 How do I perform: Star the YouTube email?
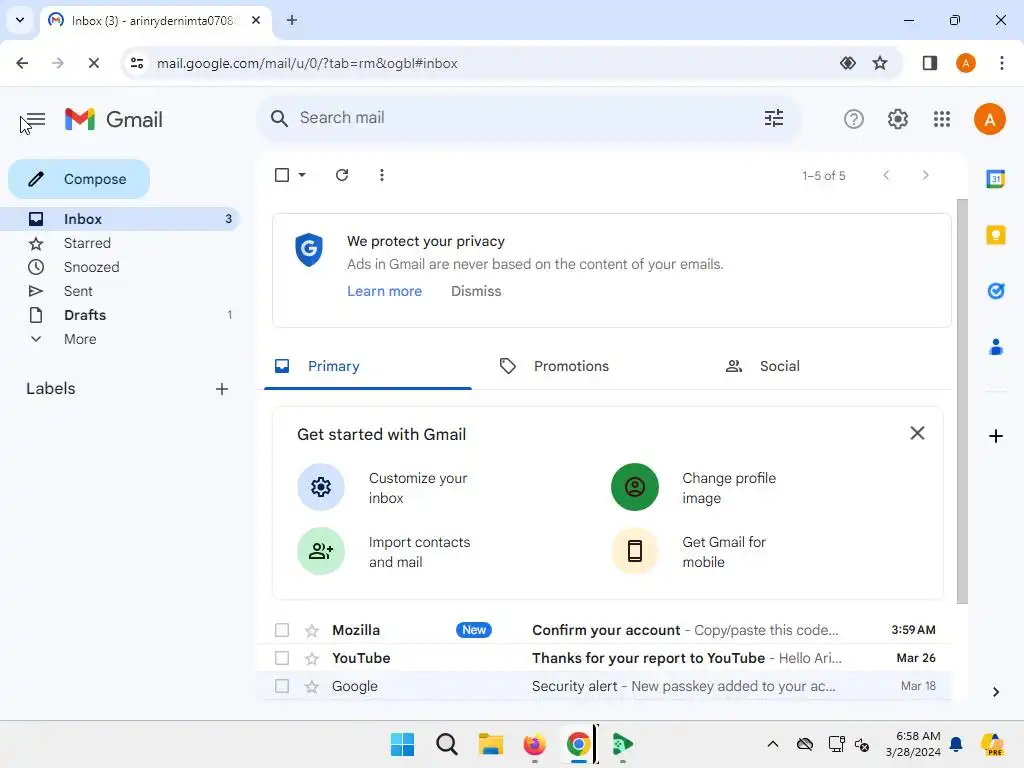[x=312, y=658]
